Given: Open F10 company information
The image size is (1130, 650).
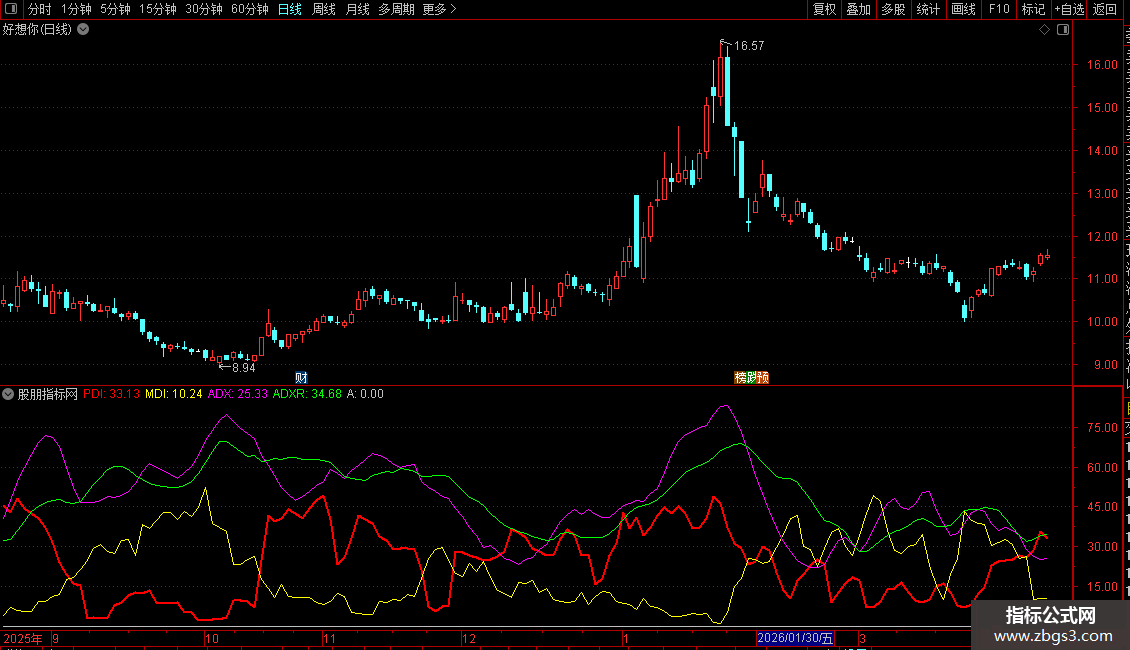Looking at the screenshot, I should click(x=999, y=9).
